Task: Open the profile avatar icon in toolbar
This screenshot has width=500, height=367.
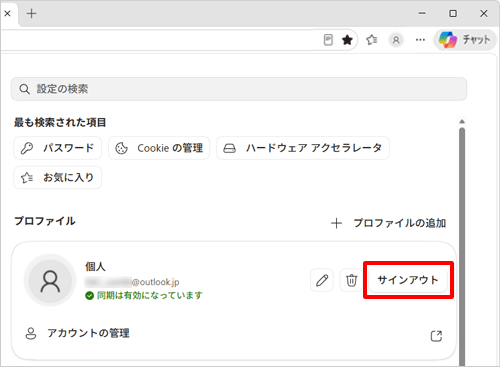Action: point(396,40)
